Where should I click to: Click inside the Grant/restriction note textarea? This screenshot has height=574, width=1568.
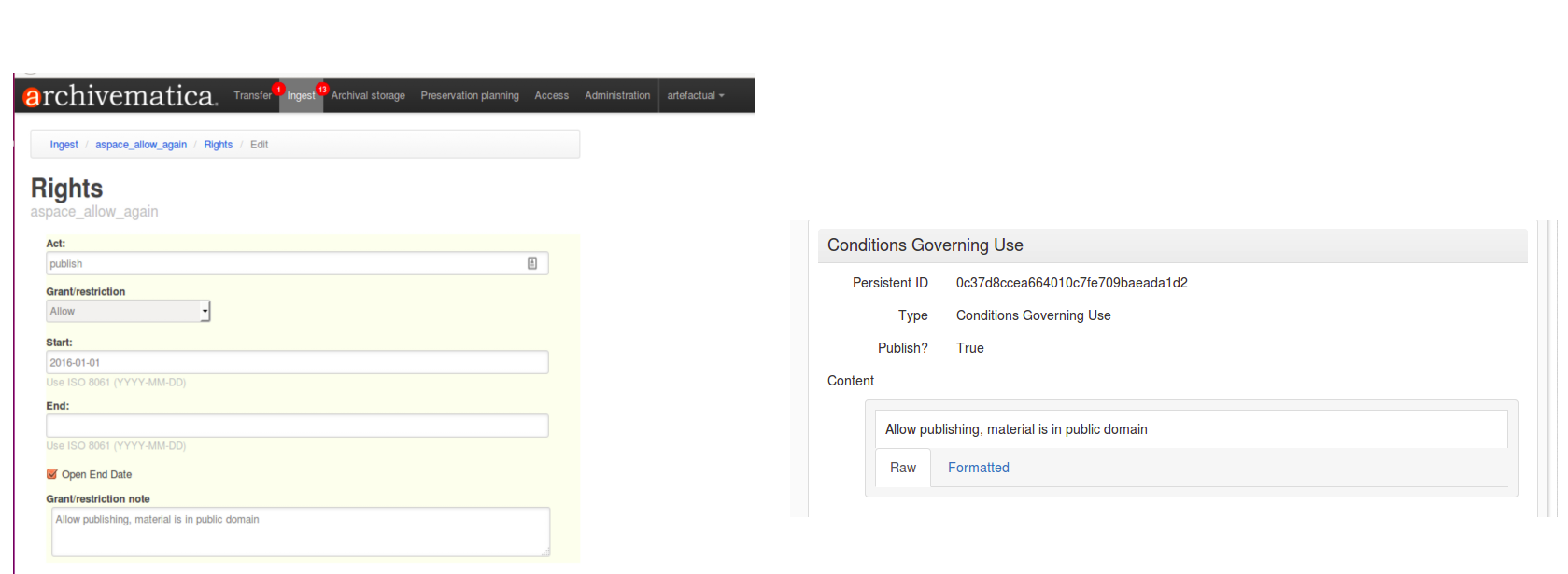300,532
